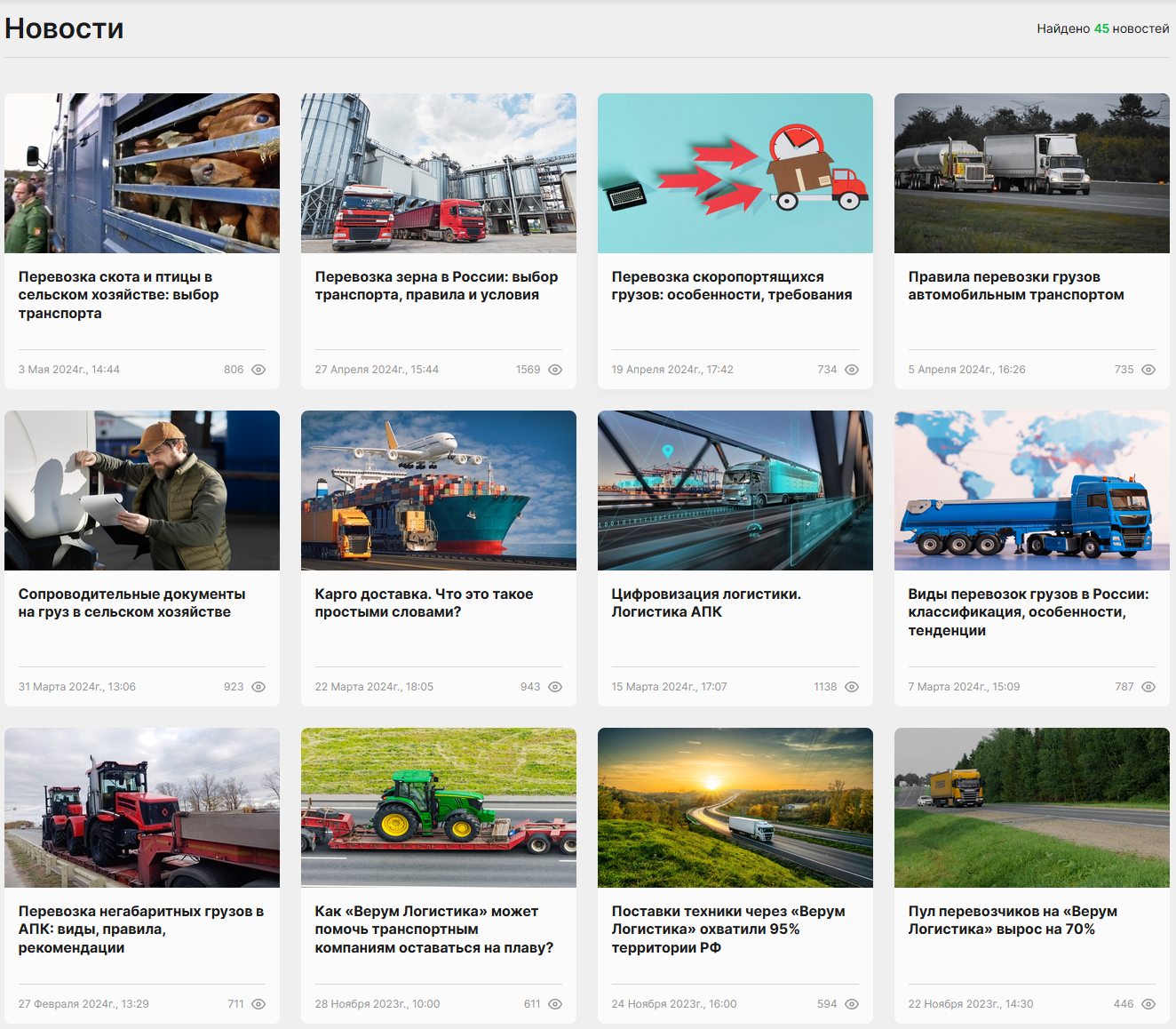Read 'Пул перевозчиков на «Верум Логистика»' article
This screenshot has height=1029, width=1176.
click(1013, 921)
